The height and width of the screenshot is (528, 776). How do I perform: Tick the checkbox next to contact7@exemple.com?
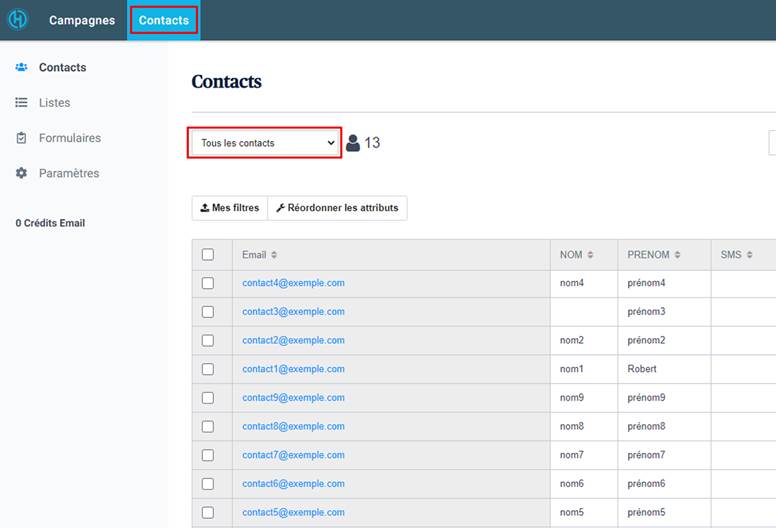coord(208,455)
